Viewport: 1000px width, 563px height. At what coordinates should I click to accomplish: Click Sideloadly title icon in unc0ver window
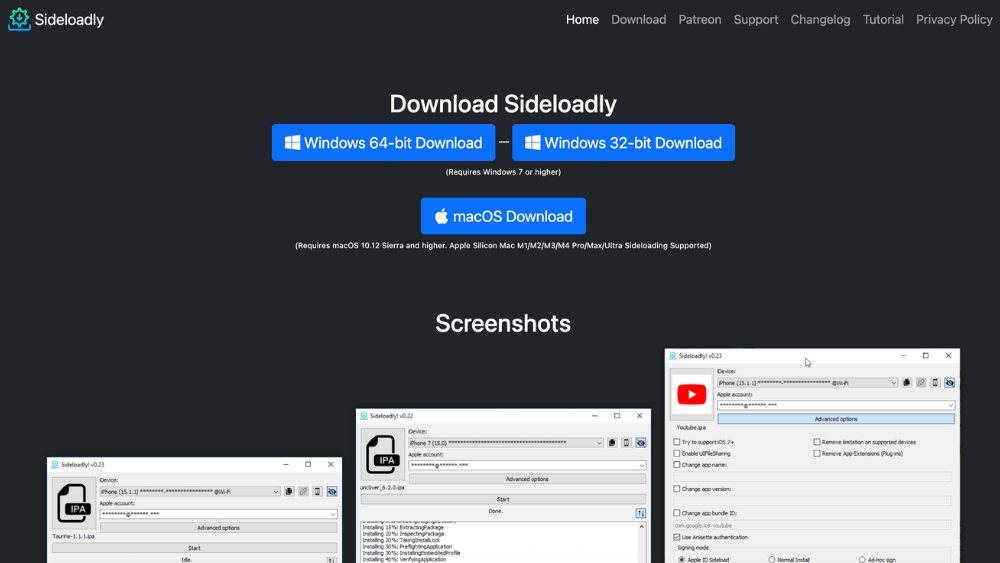pyautogui.click(x=364, y=416)
